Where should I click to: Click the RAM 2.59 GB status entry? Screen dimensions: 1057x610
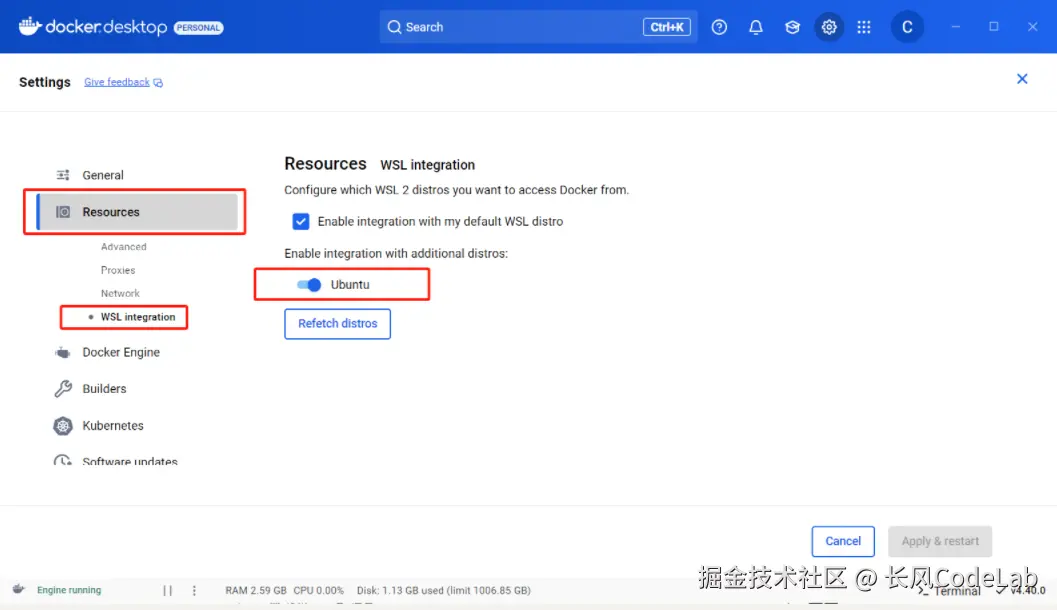point(255,590)
